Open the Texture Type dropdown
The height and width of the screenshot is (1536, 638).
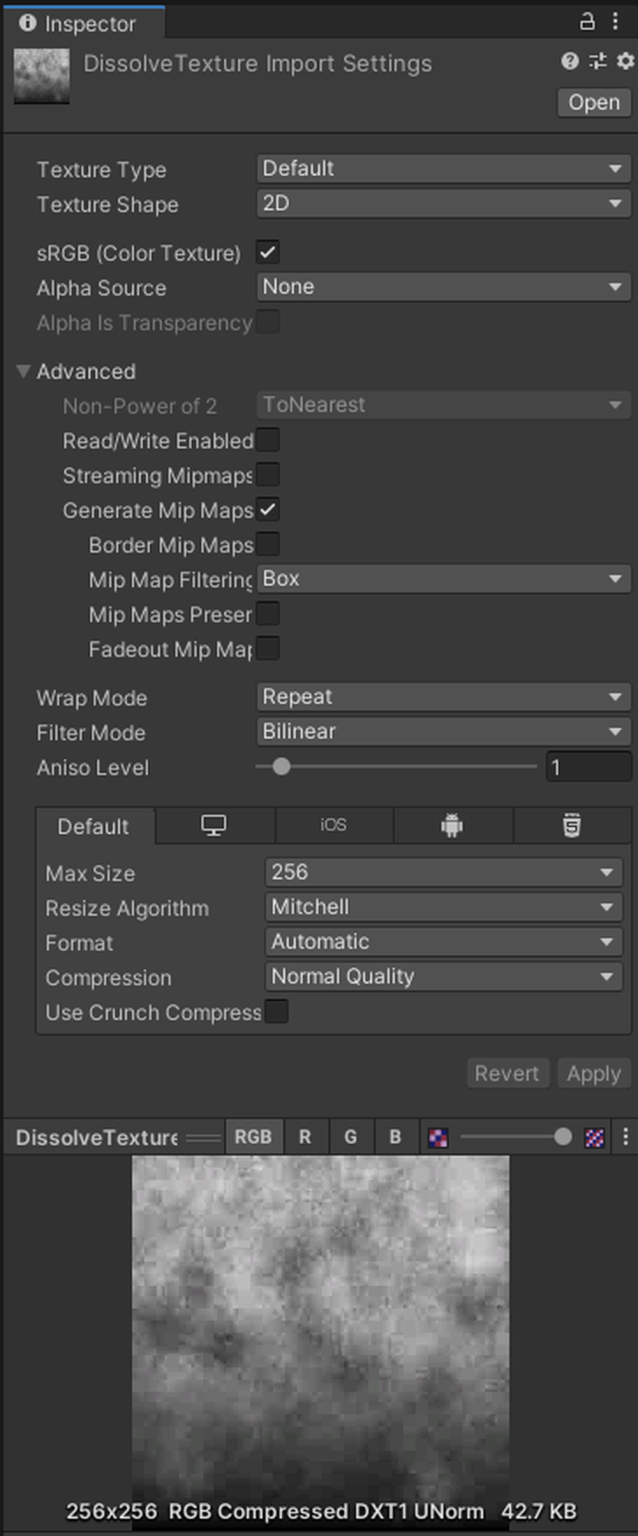[443, 168]
